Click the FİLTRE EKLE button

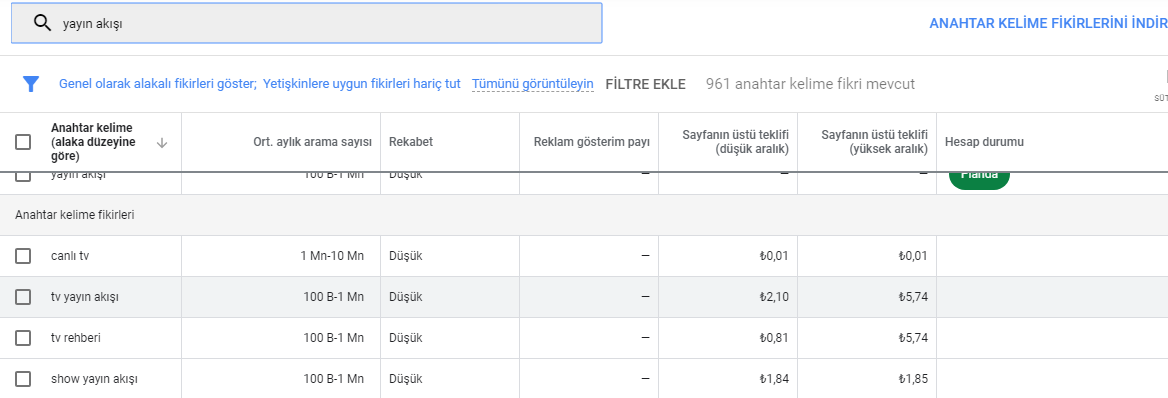point(646,84)
